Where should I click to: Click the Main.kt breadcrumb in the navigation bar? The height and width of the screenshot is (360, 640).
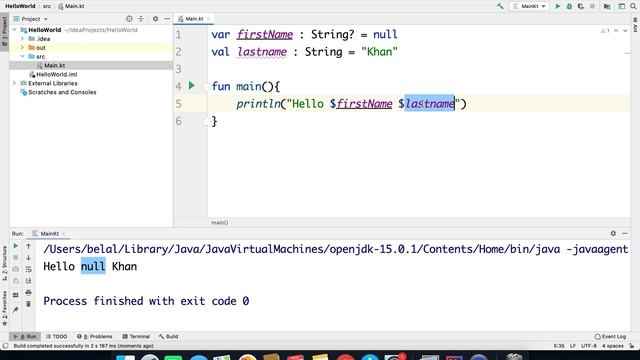[x=71, y=6]
